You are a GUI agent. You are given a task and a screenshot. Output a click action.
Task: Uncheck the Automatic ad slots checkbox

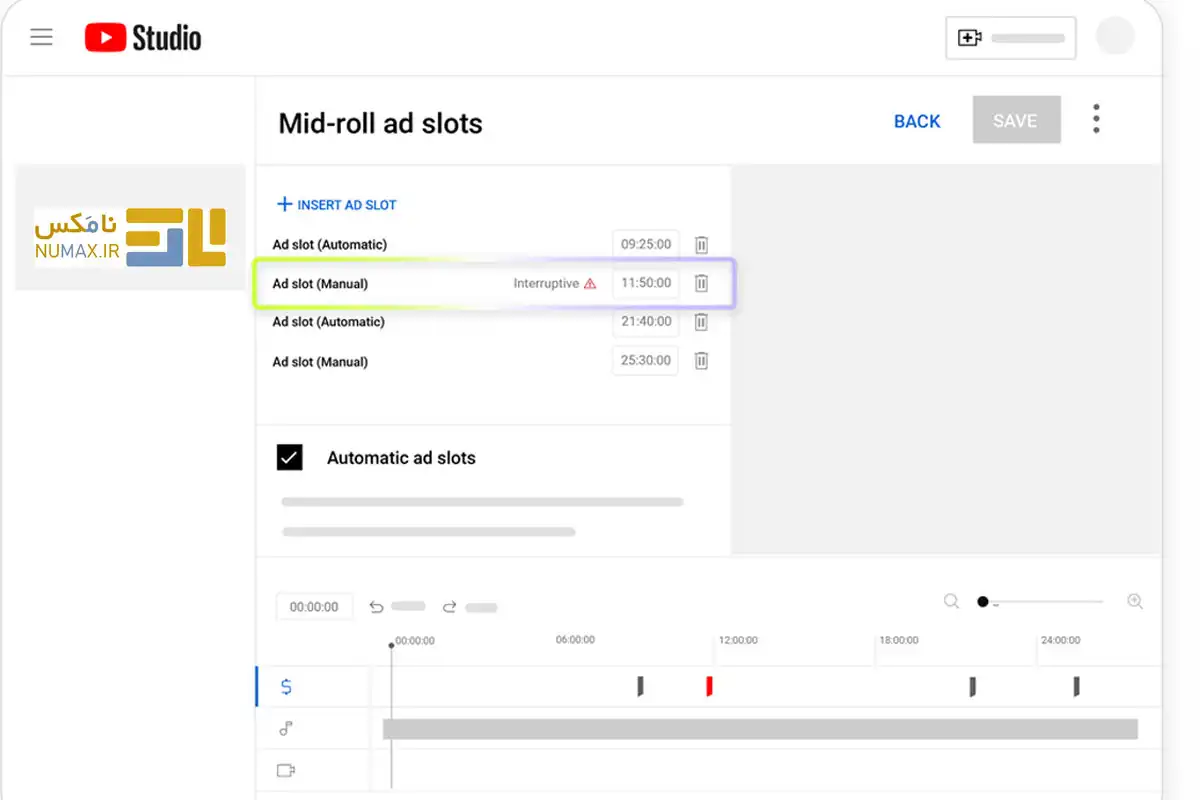(289, 458)
